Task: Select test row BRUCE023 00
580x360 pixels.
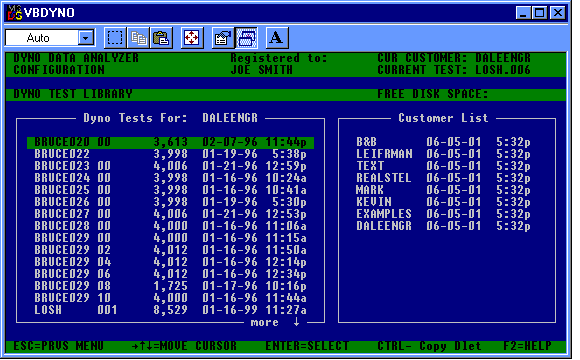Action: (171, 166)
